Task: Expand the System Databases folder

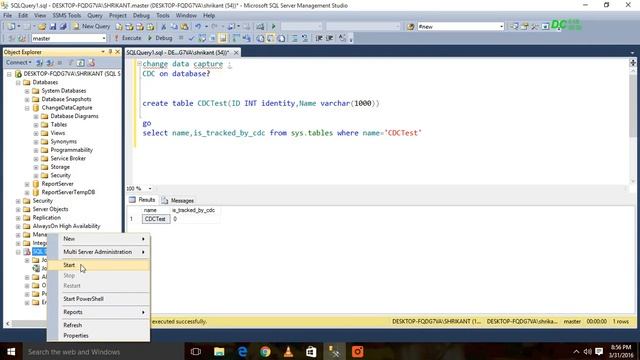Action: point(27,91)
